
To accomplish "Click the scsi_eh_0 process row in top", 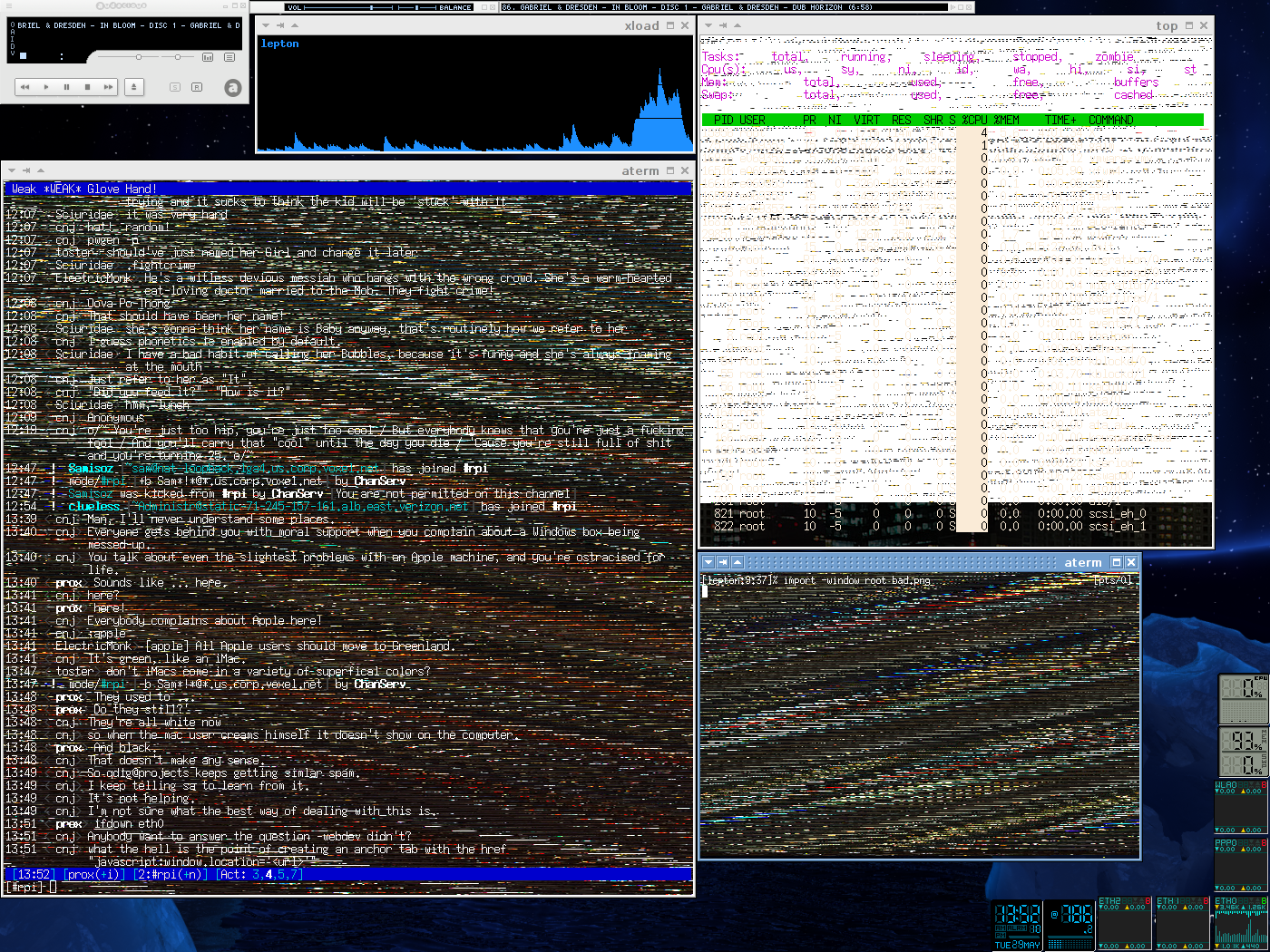I will (956, 513).
